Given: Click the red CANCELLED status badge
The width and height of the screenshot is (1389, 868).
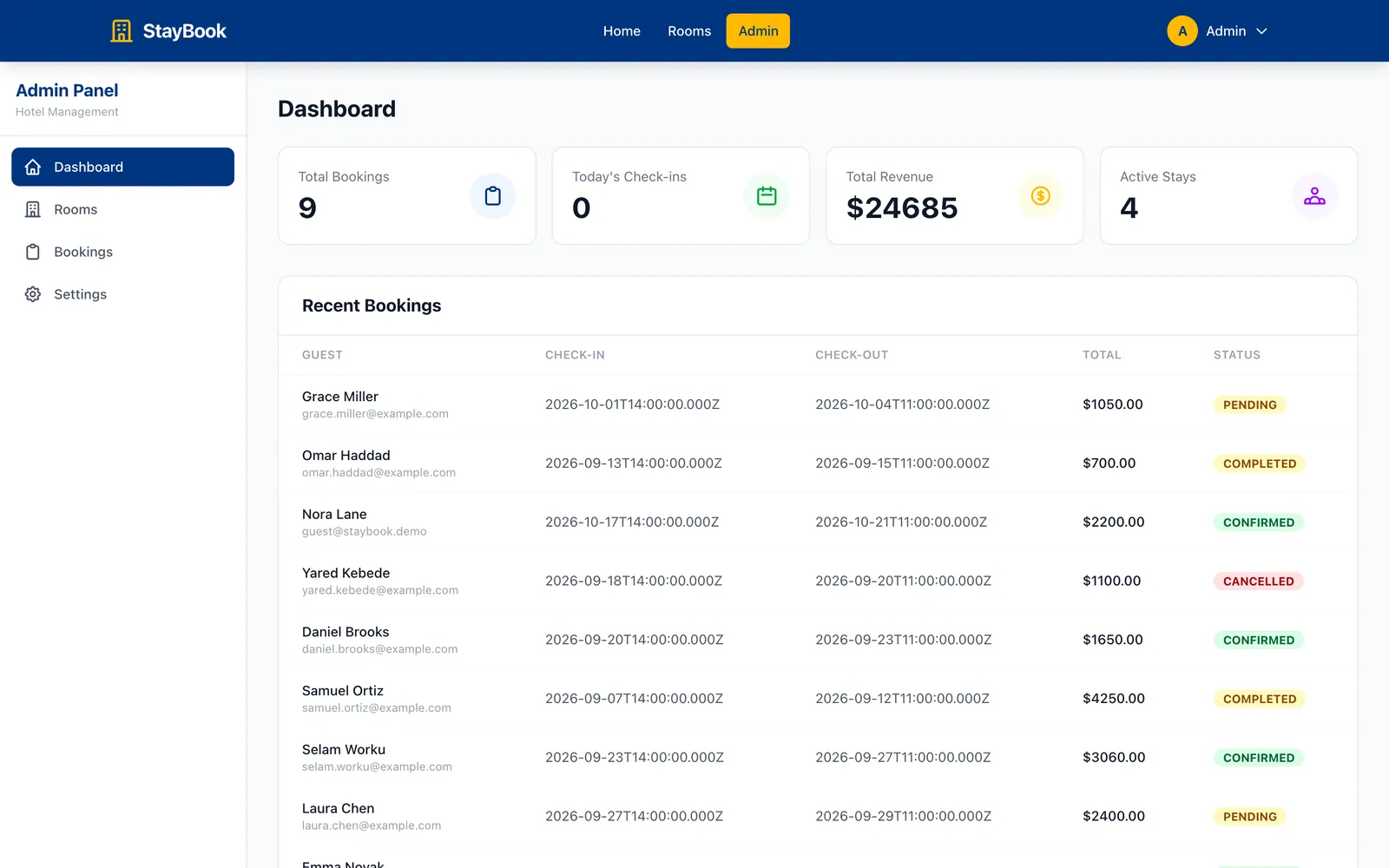Looking at the screenshot, I should click(1259, 582).
